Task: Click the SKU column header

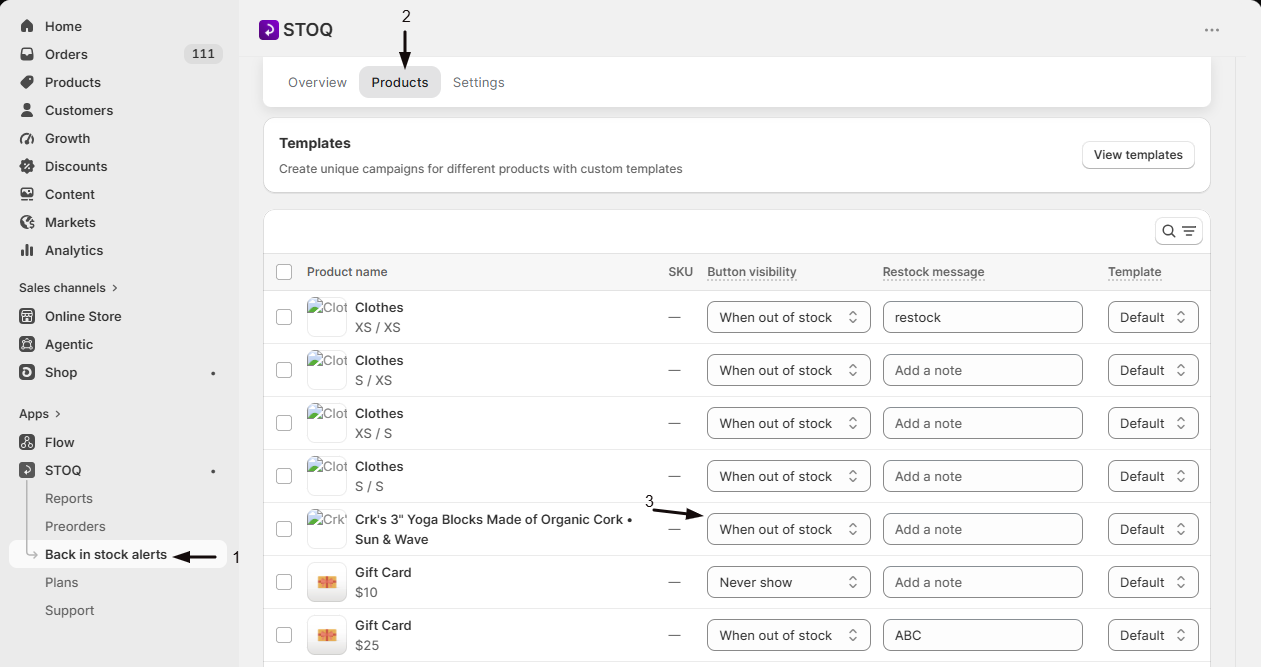Action: click(x=680, y=272)
